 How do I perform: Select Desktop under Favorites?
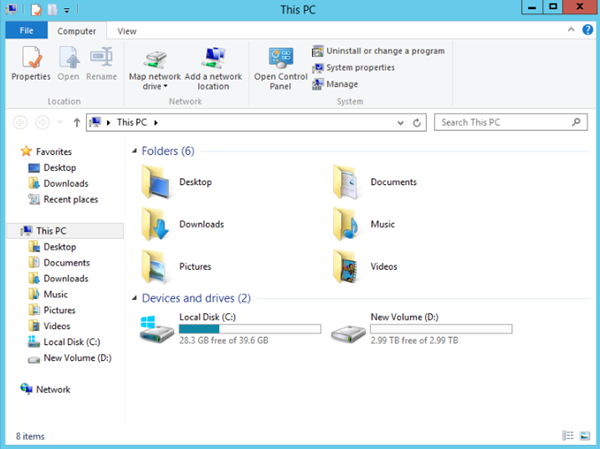click(52, 168)
